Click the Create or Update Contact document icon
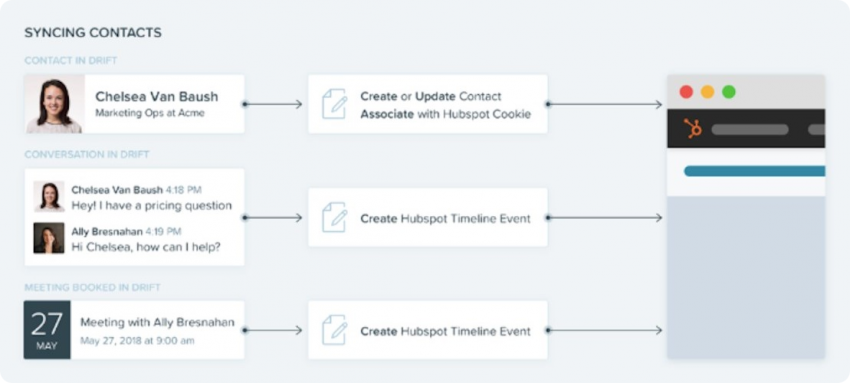Screen dimensions: 850x383 click(x=334, y=104)
